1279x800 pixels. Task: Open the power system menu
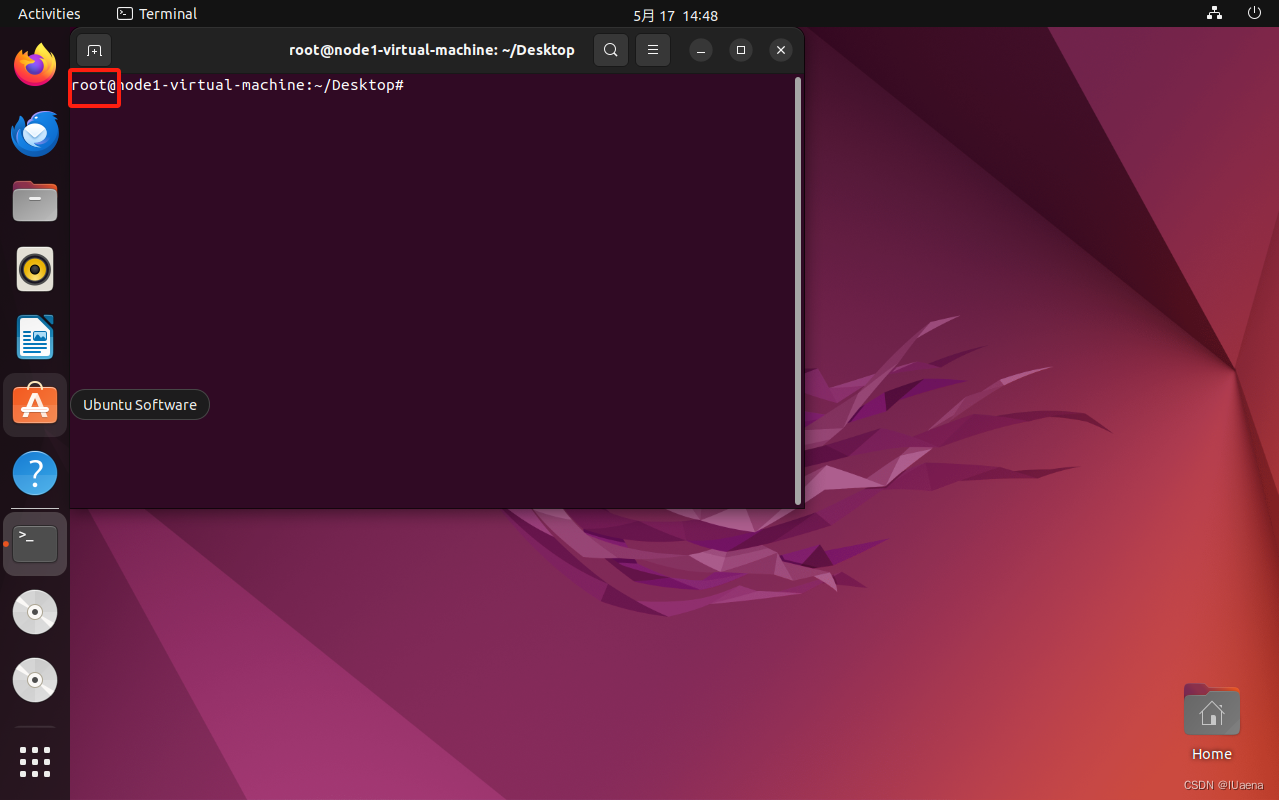tap(1254, 14)
